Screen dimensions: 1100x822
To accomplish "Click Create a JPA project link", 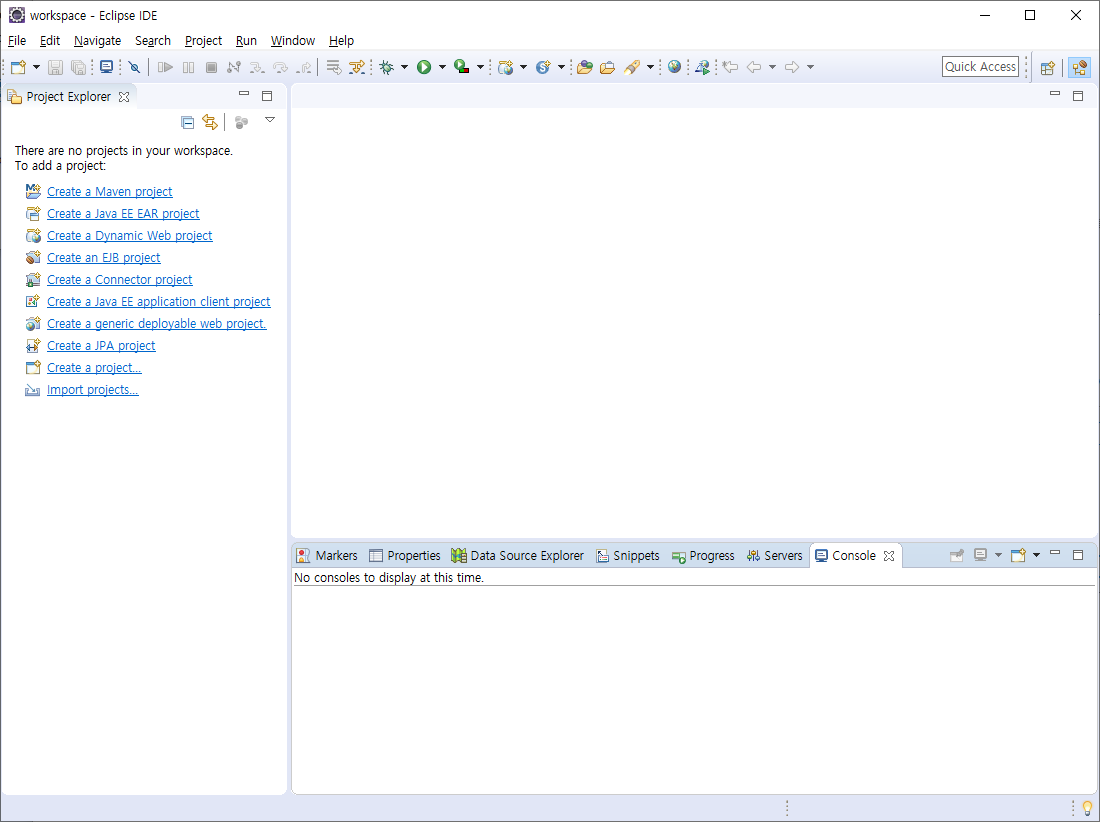I will point(101,345).
